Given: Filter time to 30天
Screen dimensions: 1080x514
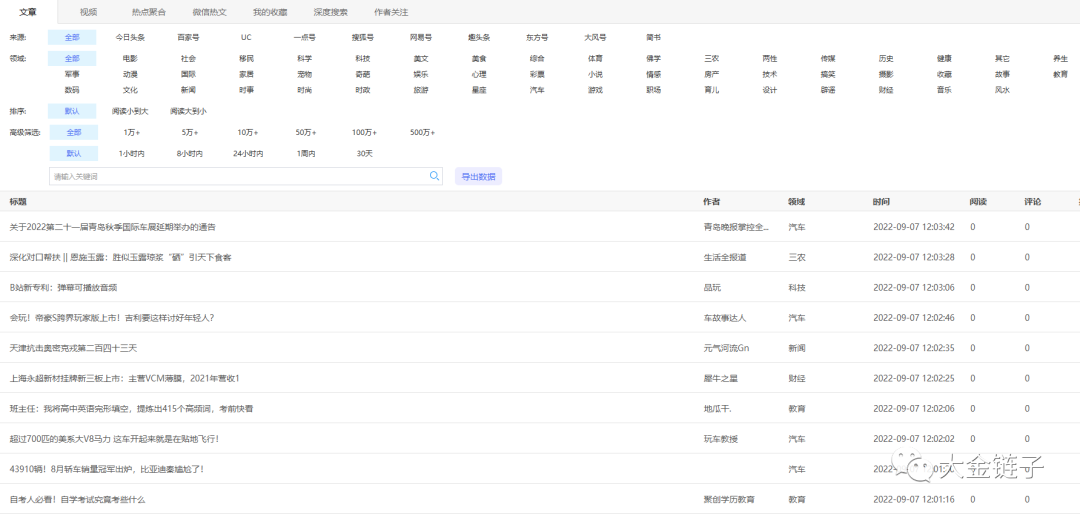Looking at the screenshot, I should coord(364,154).
